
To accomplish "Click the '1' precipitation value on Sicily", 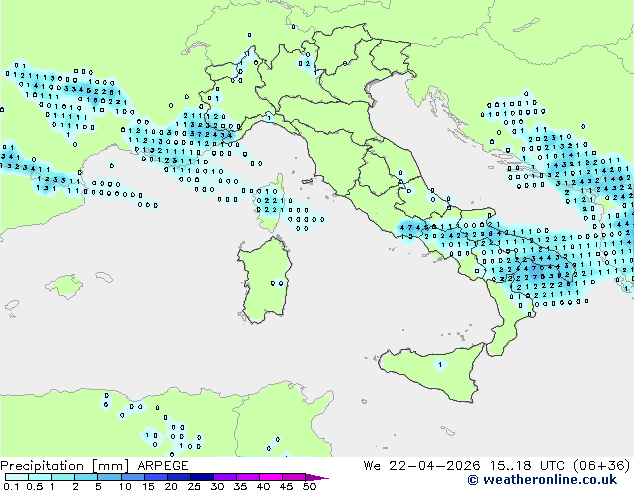I will coord(440,365).
